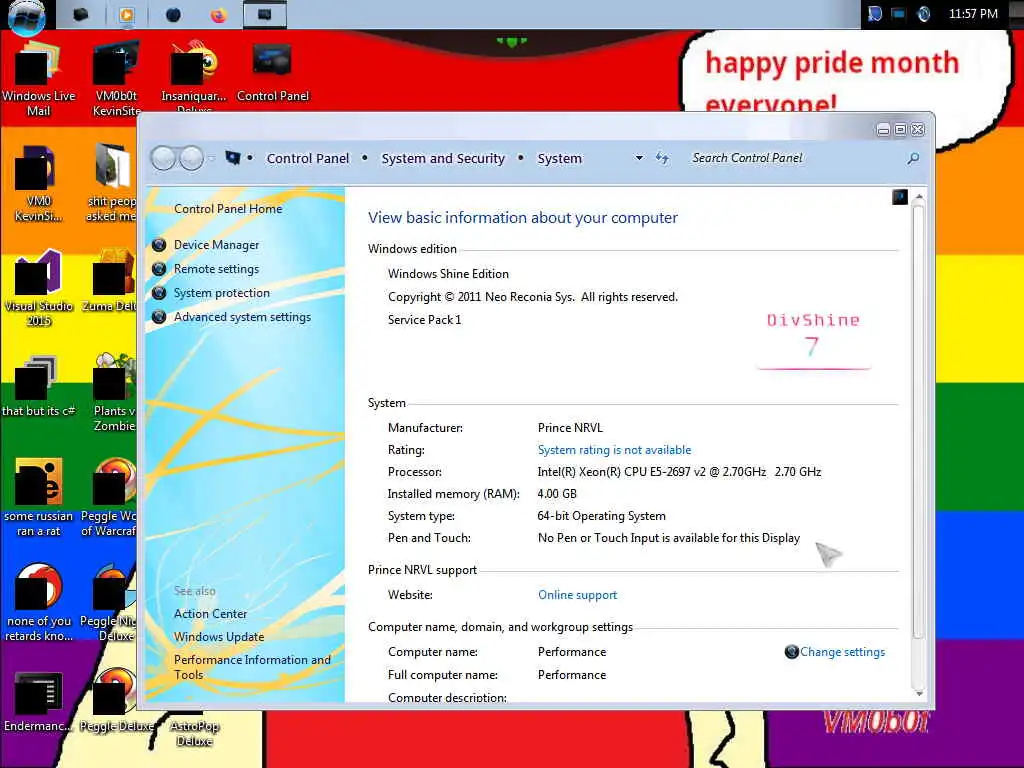Open Windows Update link
Image resolution: width=1024 pixels, height=768 pixels.
point(219,637)
